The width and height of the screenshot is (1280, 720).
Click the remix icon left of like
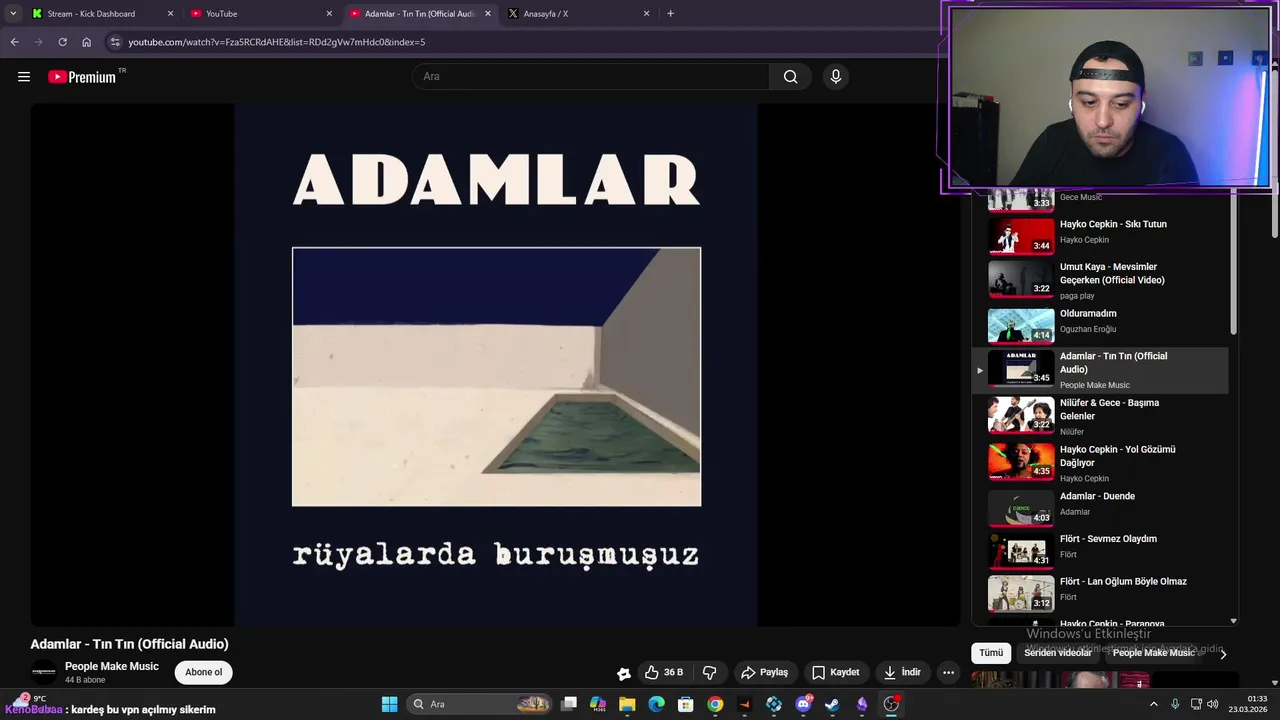[623, 673]
